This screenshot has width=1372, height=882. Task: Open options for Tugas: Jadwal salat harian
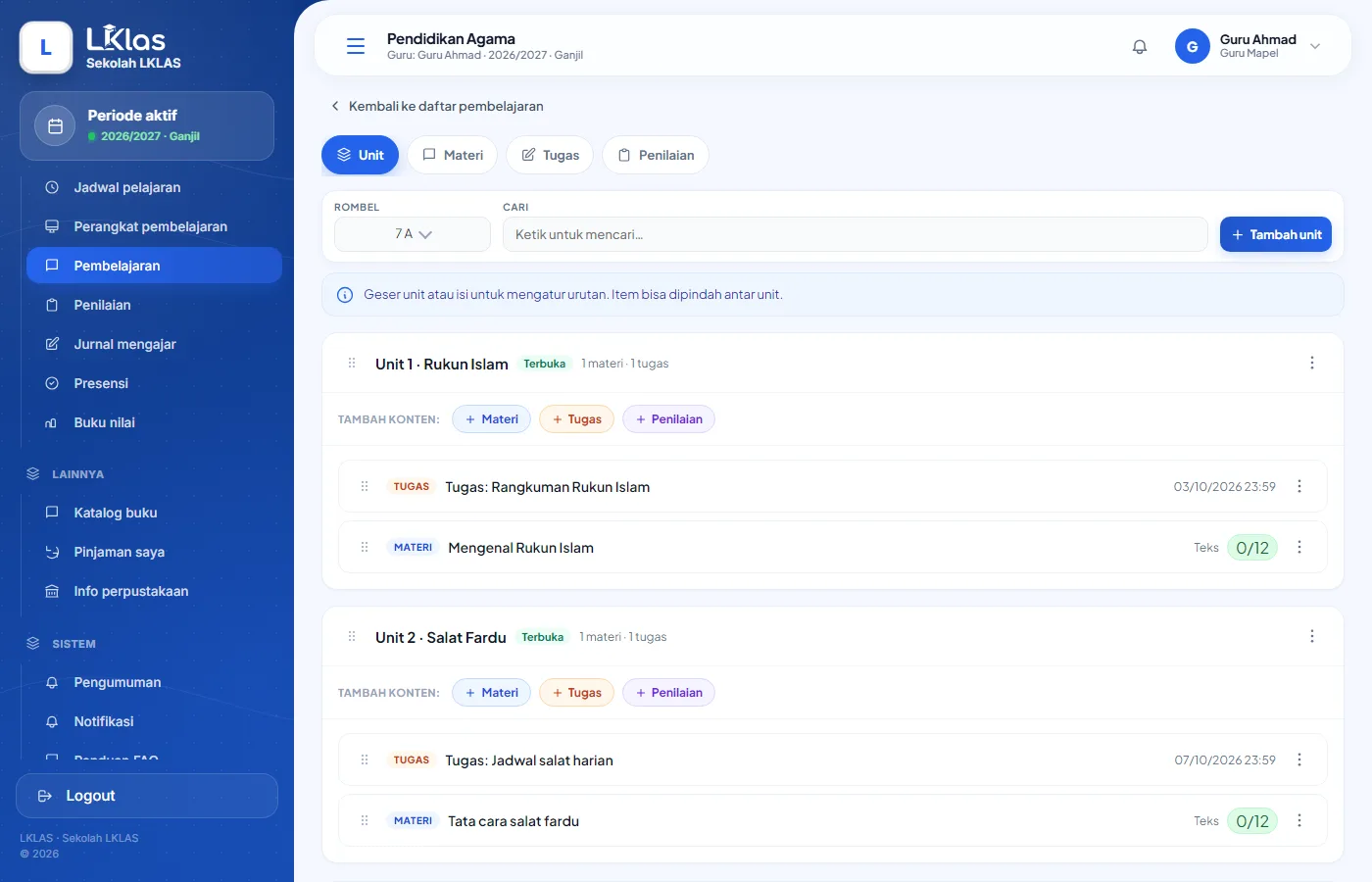1299,759
